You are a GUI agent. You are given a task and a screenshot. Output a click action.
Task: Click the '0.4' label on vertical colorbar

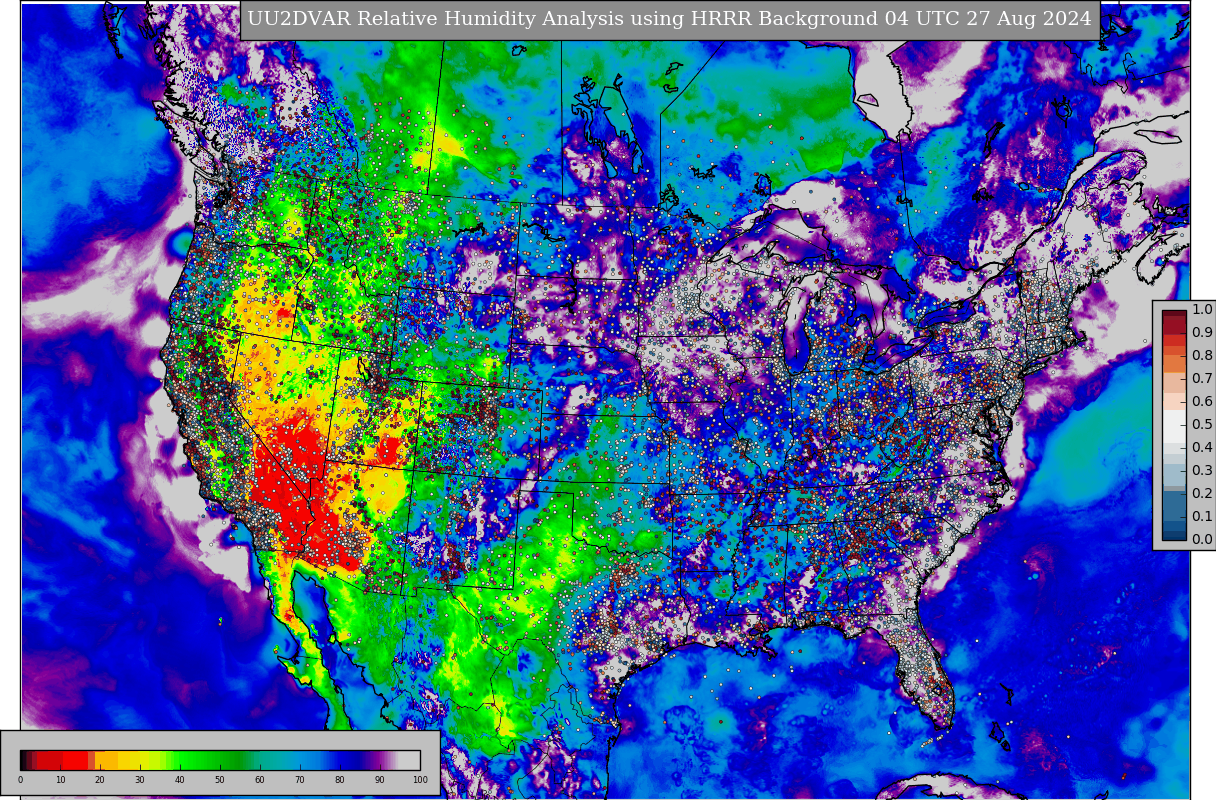1202,447
